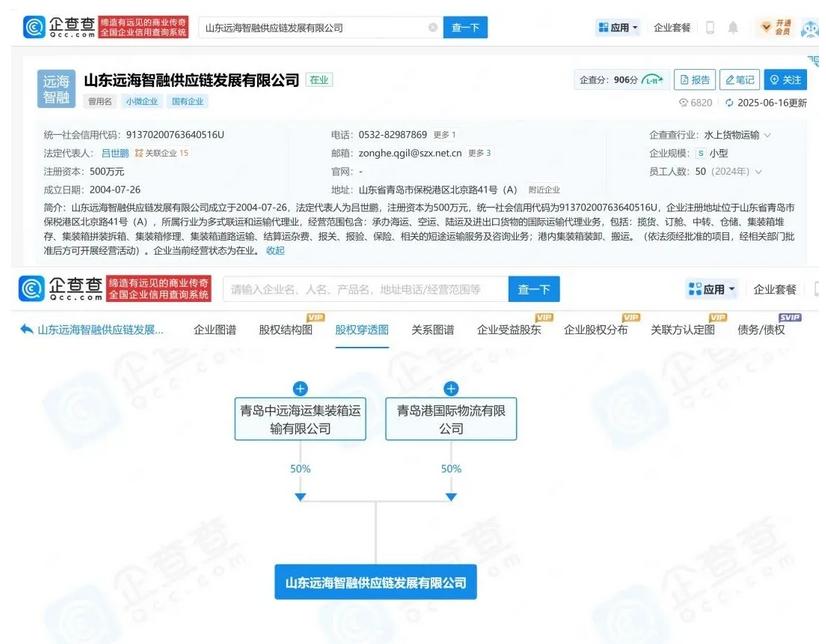This screenshot has width=826, height=644.
Task: Open the 债务/债权 tab
Action: click(x=761, y=330)
